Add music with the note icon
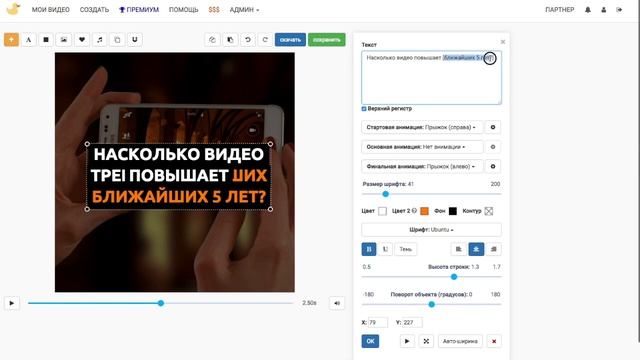Screen dimensions: 640x360 [x=100, y=40]
